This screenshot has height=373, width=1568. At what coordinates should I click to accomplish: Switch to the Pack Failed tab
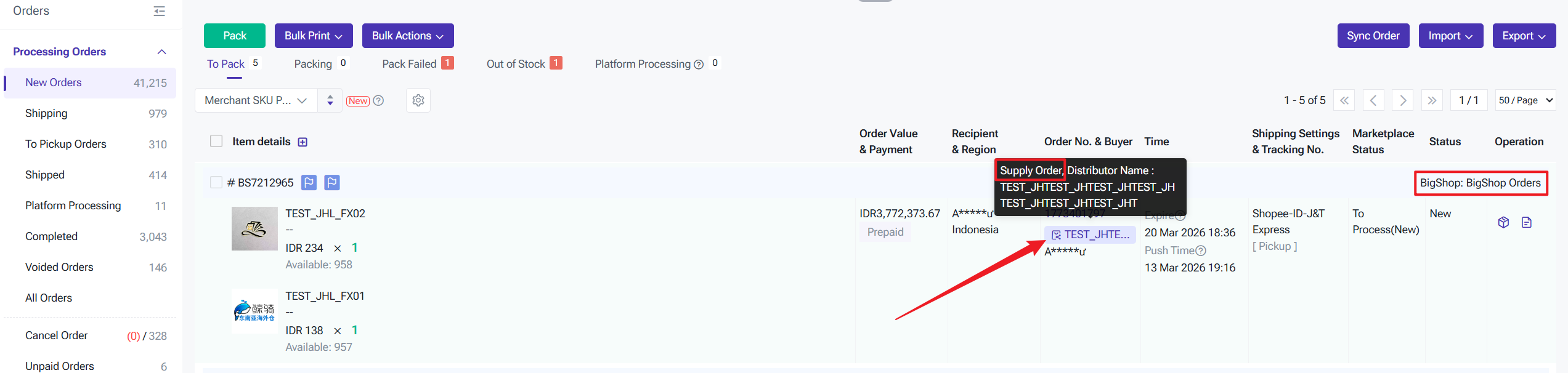409,64
